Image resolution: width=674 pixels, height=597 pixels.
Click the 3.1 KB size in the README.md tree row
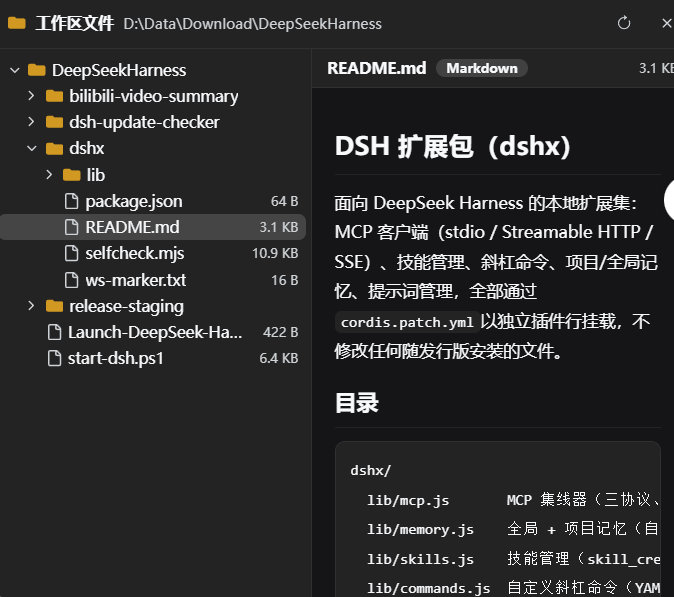[279, 227]
